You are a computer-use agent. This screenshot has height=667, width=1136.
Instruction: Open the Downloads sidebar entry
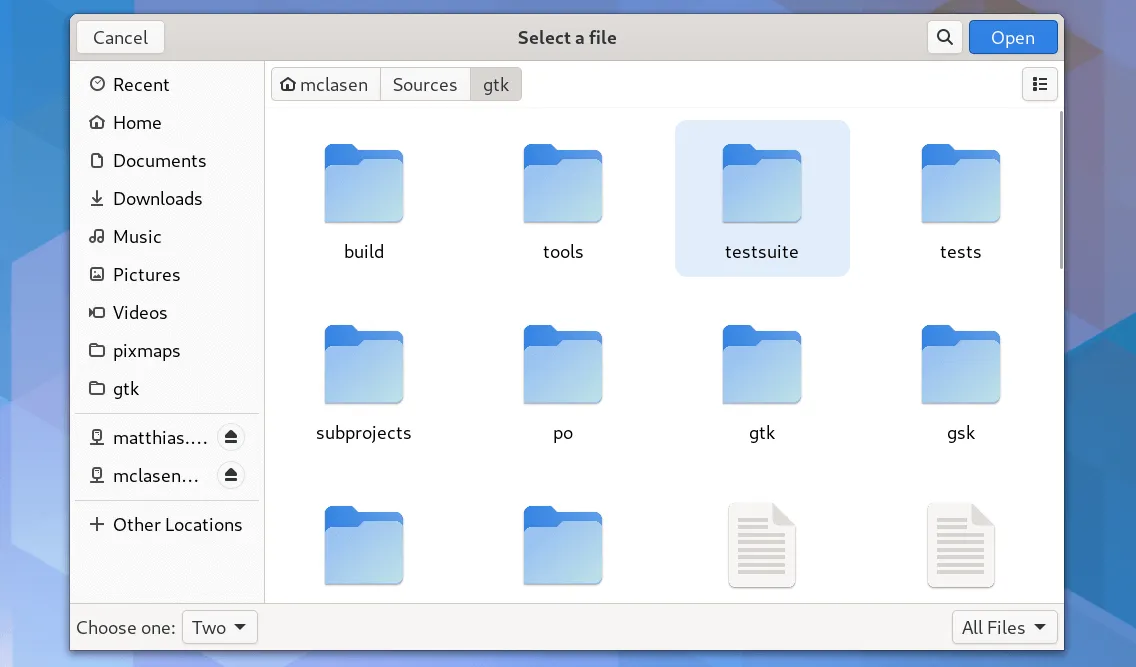tap(156, 199)
